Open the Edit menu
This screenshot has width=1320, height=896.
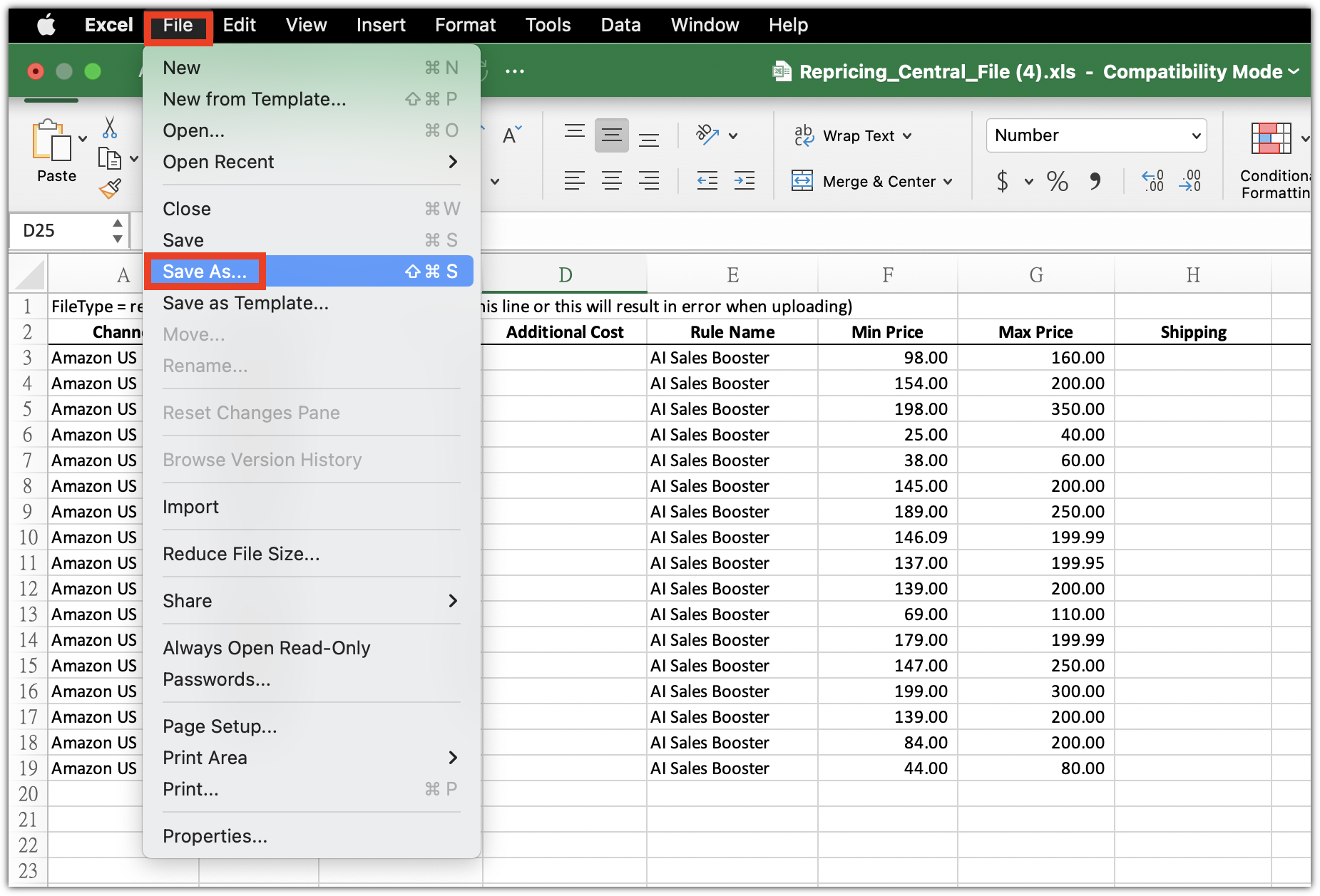pos(239,26)
